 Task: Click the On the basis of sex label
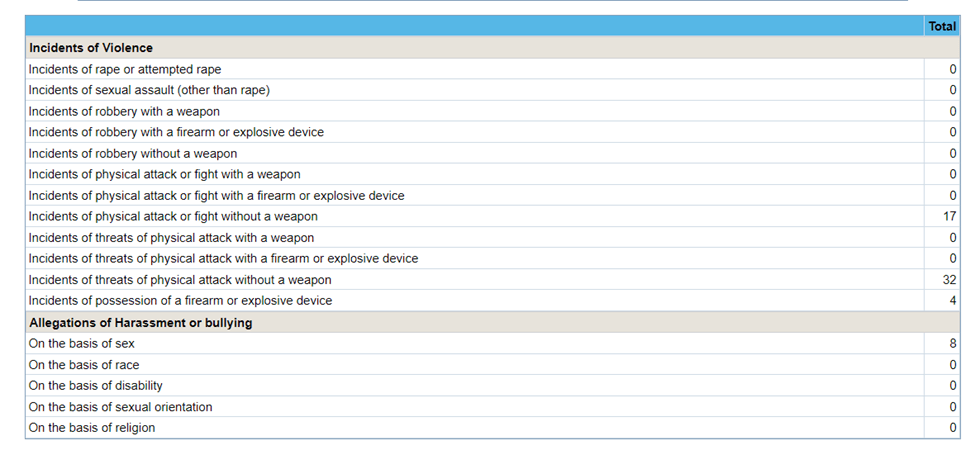pos(82,344)
